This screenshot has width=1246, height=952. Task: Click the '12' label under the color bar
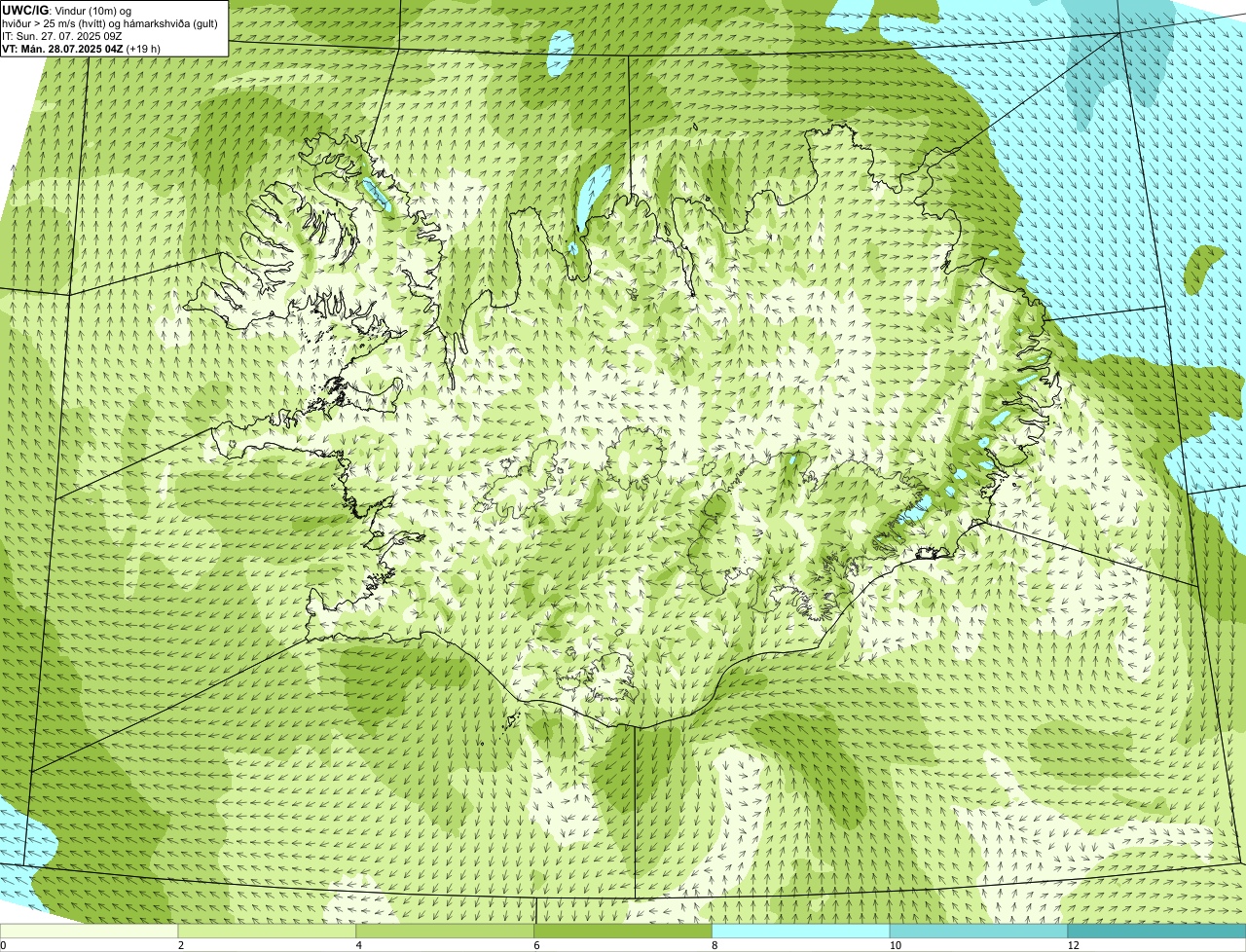(x=1073, y=945)
